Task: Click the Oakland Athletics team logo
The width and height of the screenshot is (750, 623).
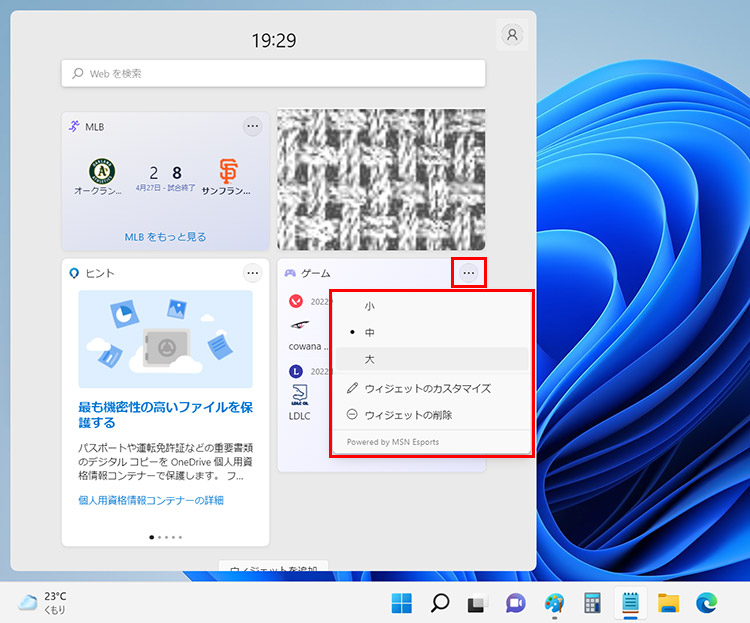Action: (x=103, y=171)
